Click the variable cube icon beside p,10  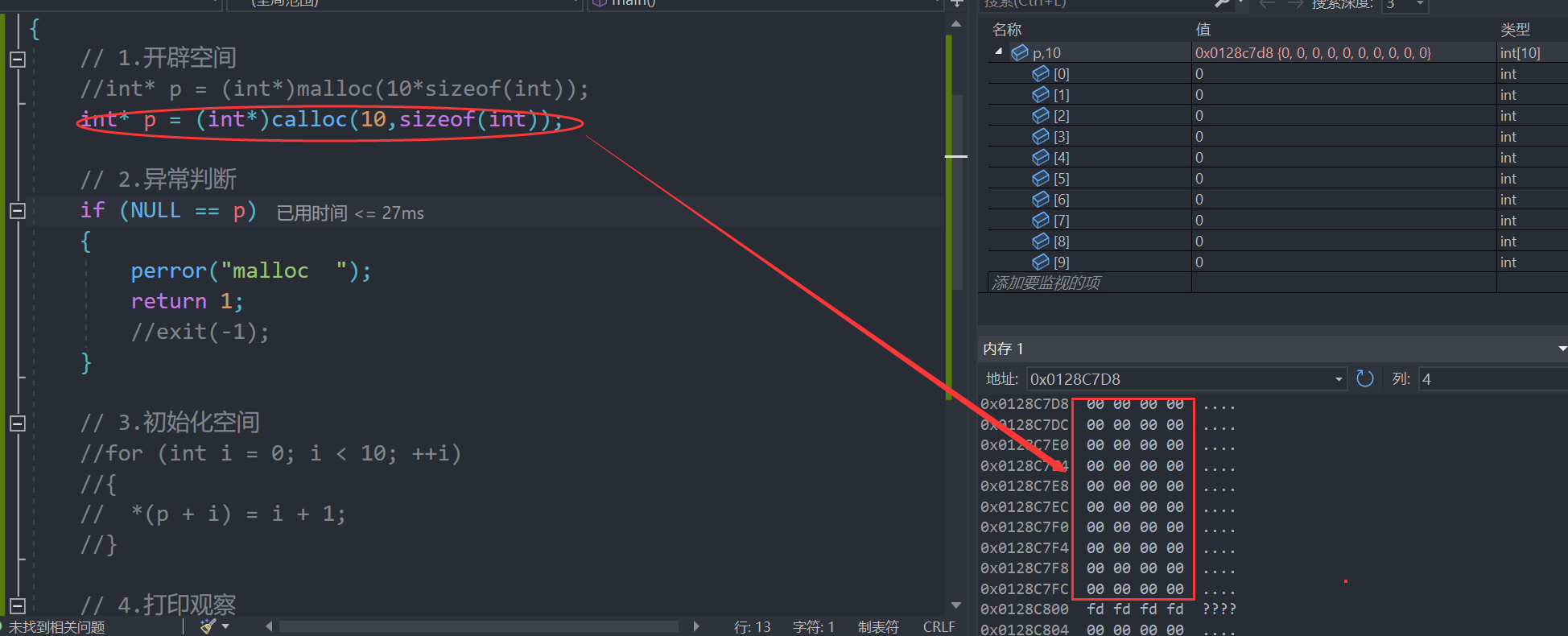click(x=1020, y=52)
